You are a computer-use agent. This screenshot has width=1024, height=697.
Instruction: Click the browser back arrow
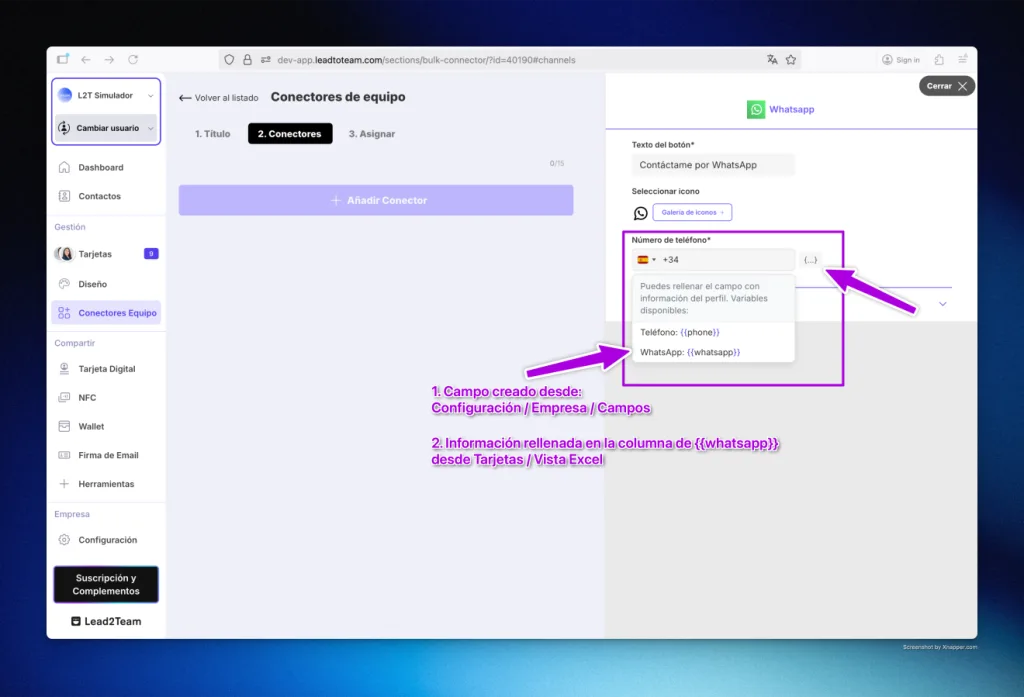click(x=86, y=59)
